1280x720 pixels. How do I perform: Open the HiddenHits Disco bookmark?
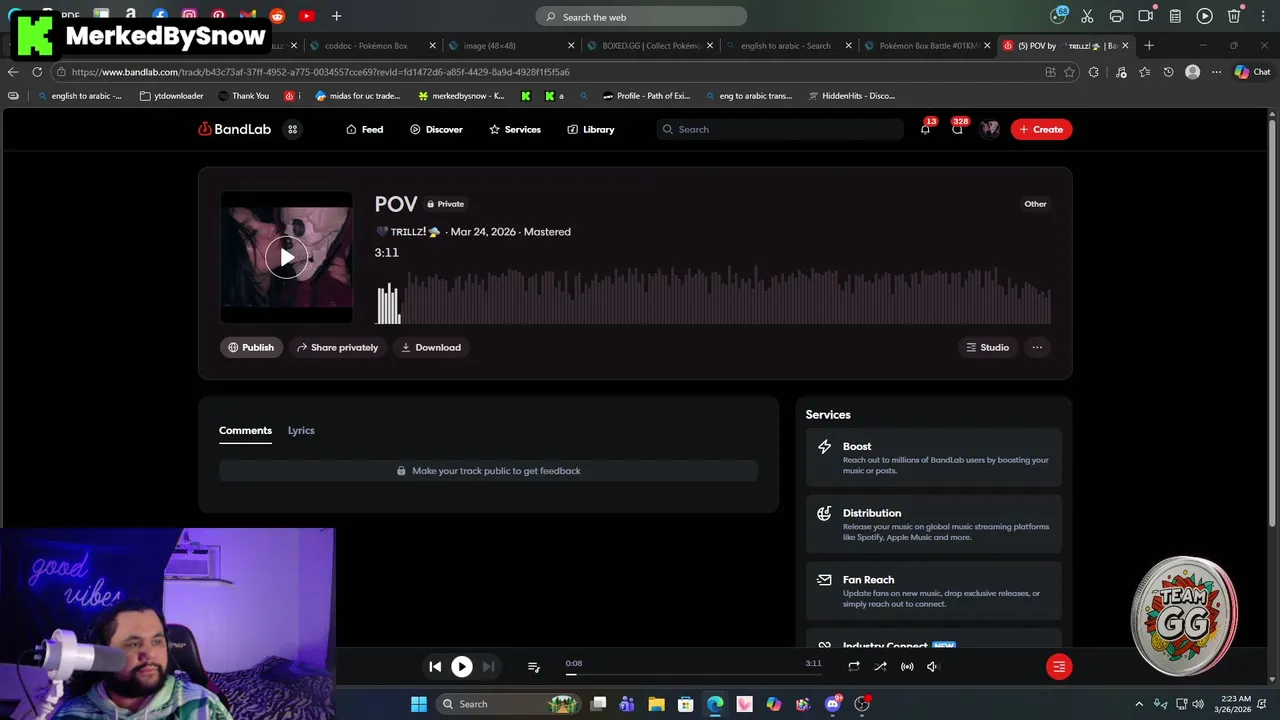[850, 96]
